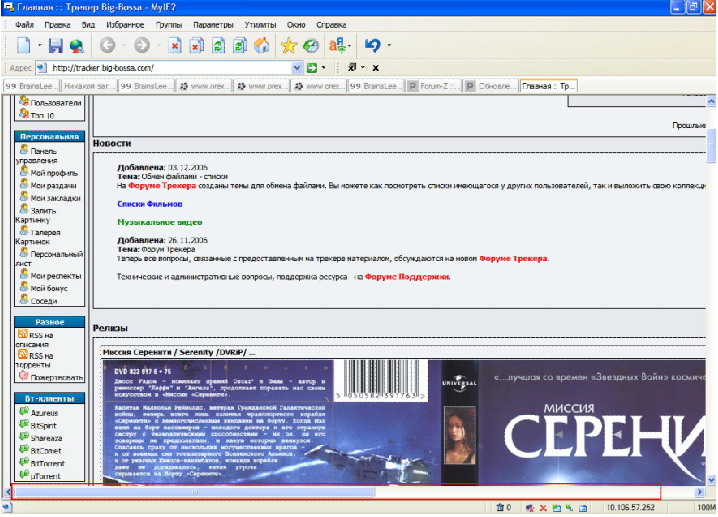Click the red X status bar icon
The image size is (718, 517).
pos(543,508)
